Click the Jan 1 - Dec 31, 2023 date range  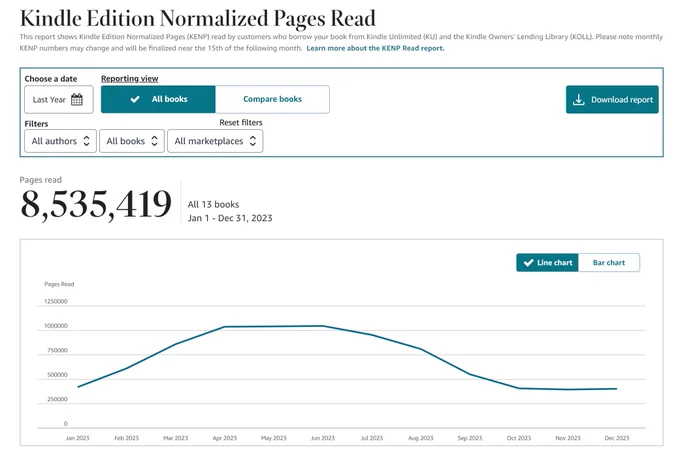(230, 218)
